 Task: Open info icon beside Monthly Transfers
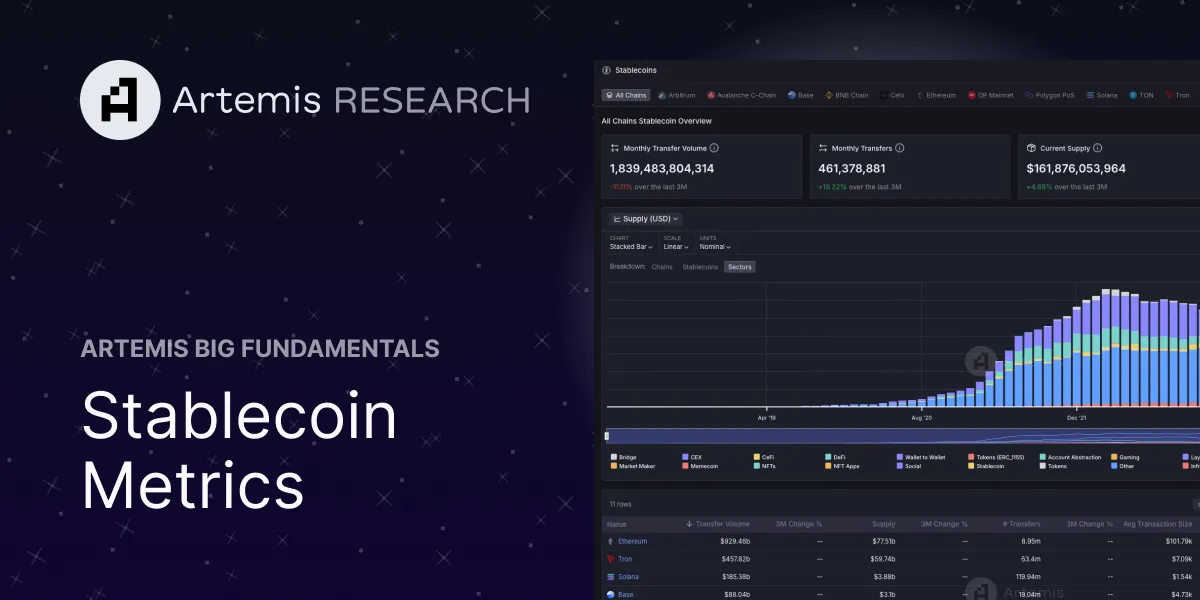point(900,148)
